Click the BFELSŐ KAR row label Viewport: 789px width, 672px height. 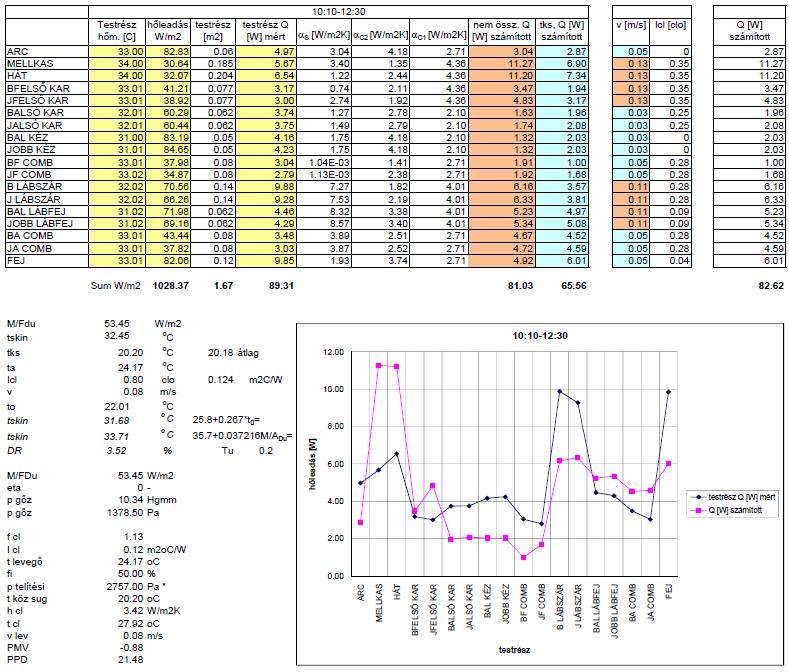click(x=47, y=89)
